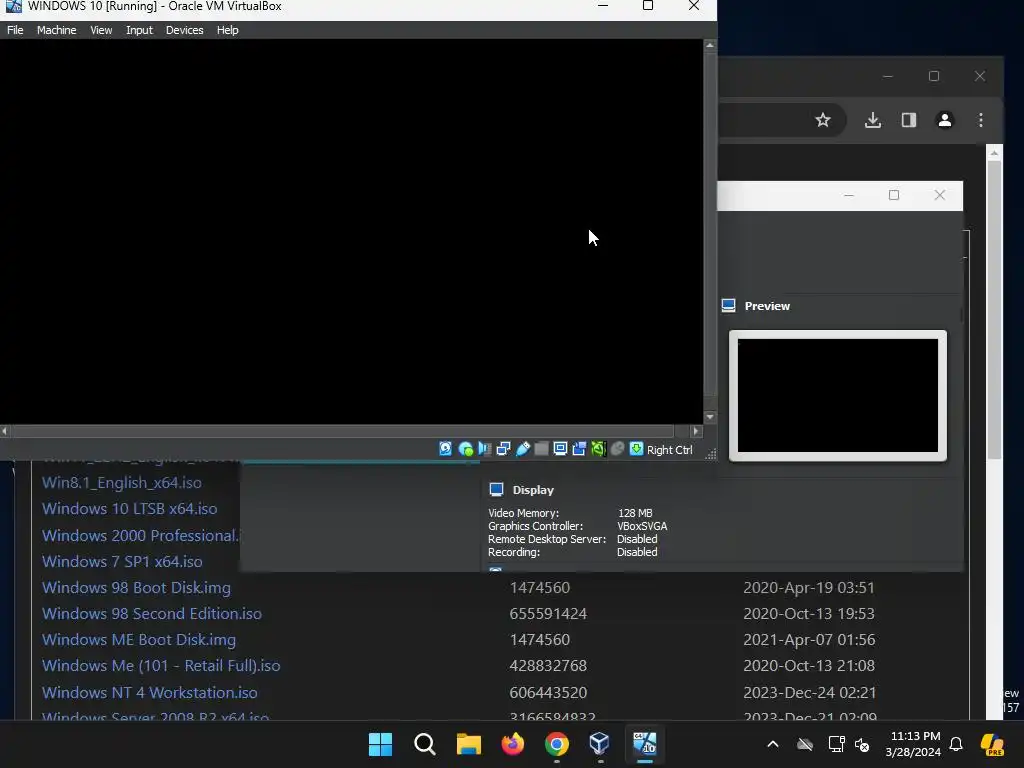Viewport: 1024px width, 768px height.
Task: Open taskbar Search
Action: point(424,744)
